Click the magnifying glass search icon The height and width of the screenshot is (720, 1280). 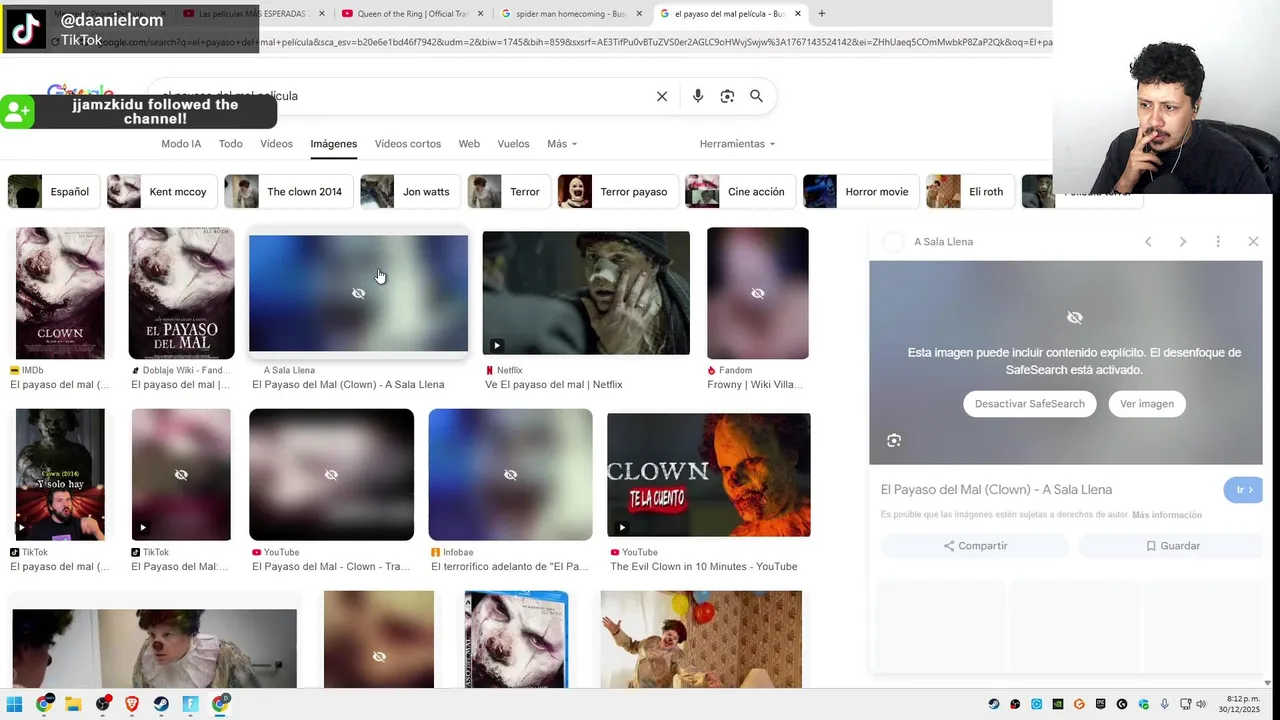point(757,96)
